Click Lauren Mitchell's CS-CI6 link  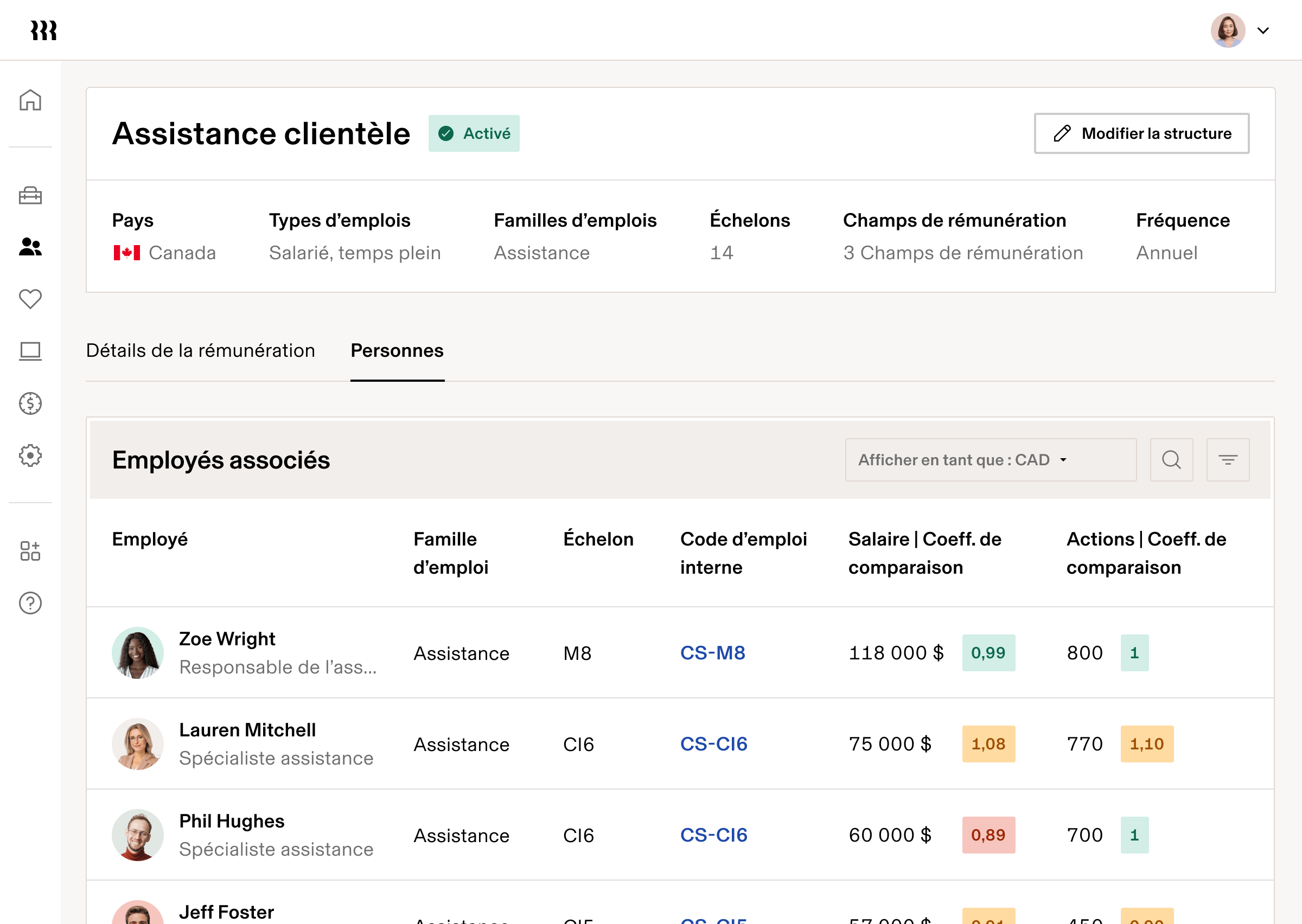click(x=713, y=743)
